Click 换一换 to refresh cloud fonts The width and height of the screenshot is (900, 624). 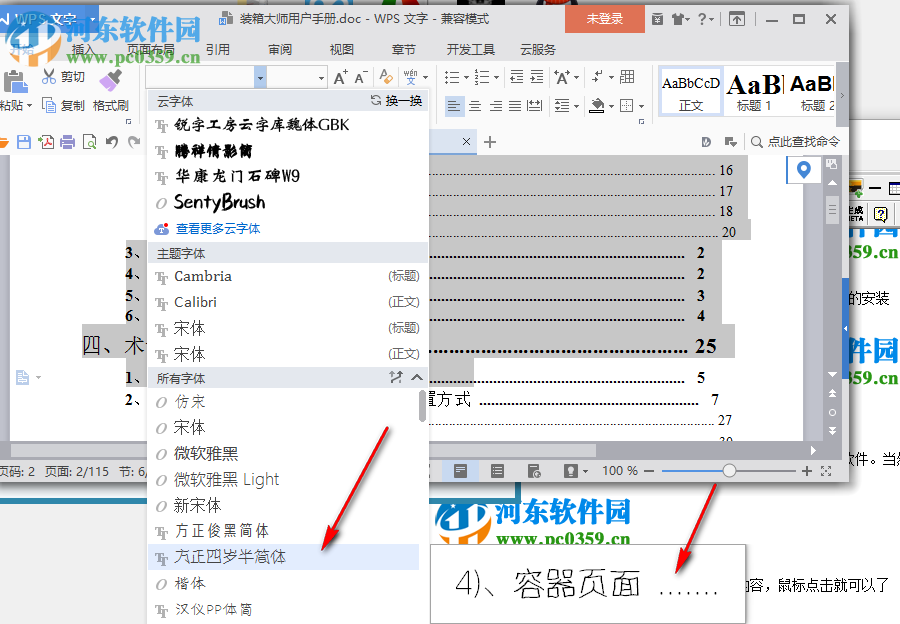click(397, 101)
